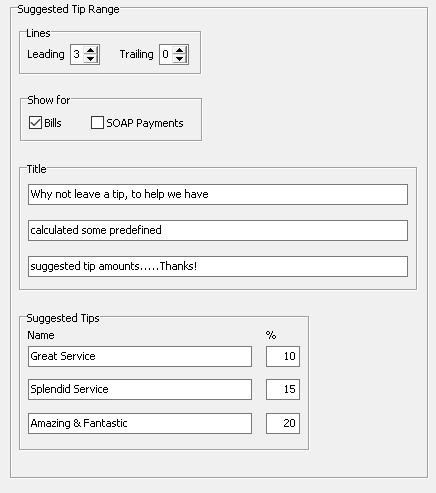This screenshot has width=436, height=493.
Task: Click the Great Service name field
Action: (140, 356)
